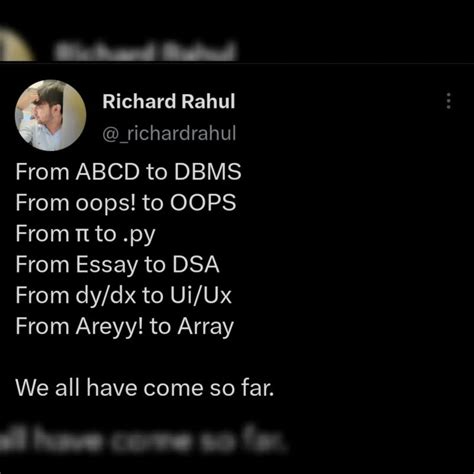Viewport: 474px width, 474px height.
Task: Click the line 'From dy/dx to Ui/Ux'
Action: tap(123, 295)
